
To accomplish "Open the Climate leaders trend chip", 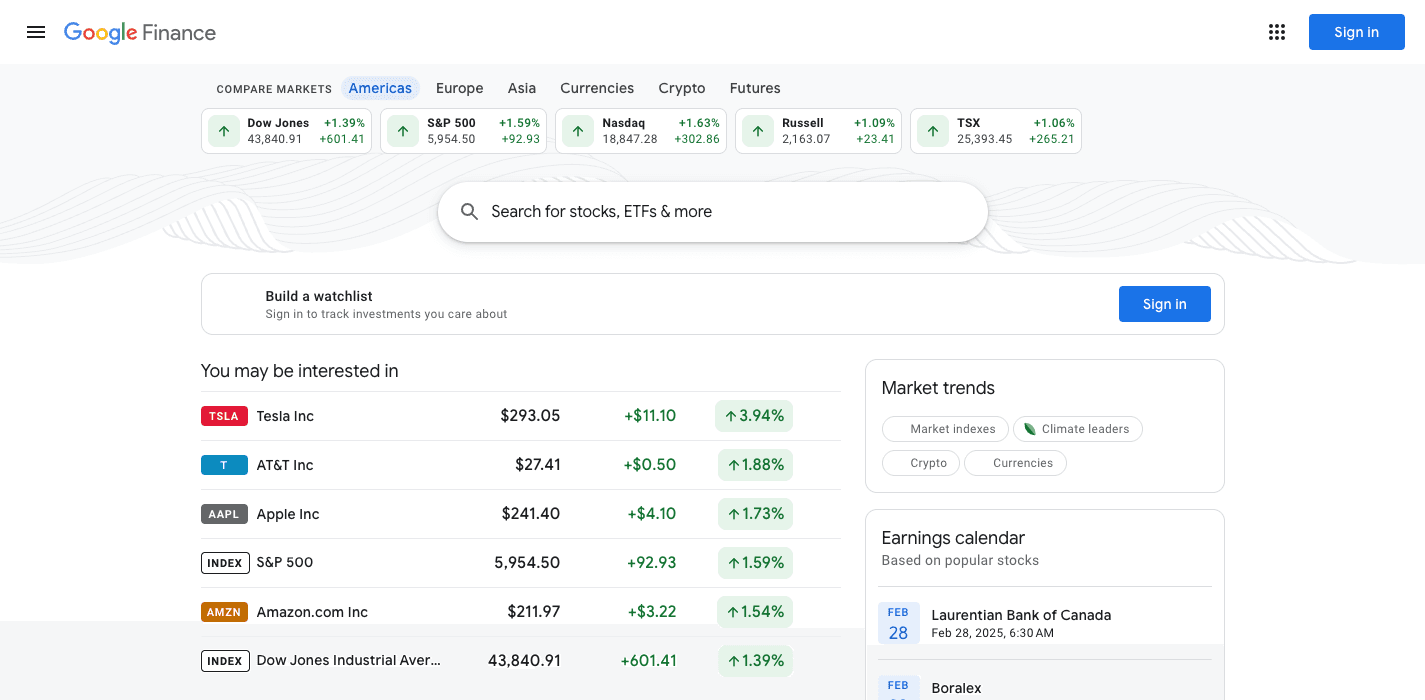I will click(x=1078, y=429).
